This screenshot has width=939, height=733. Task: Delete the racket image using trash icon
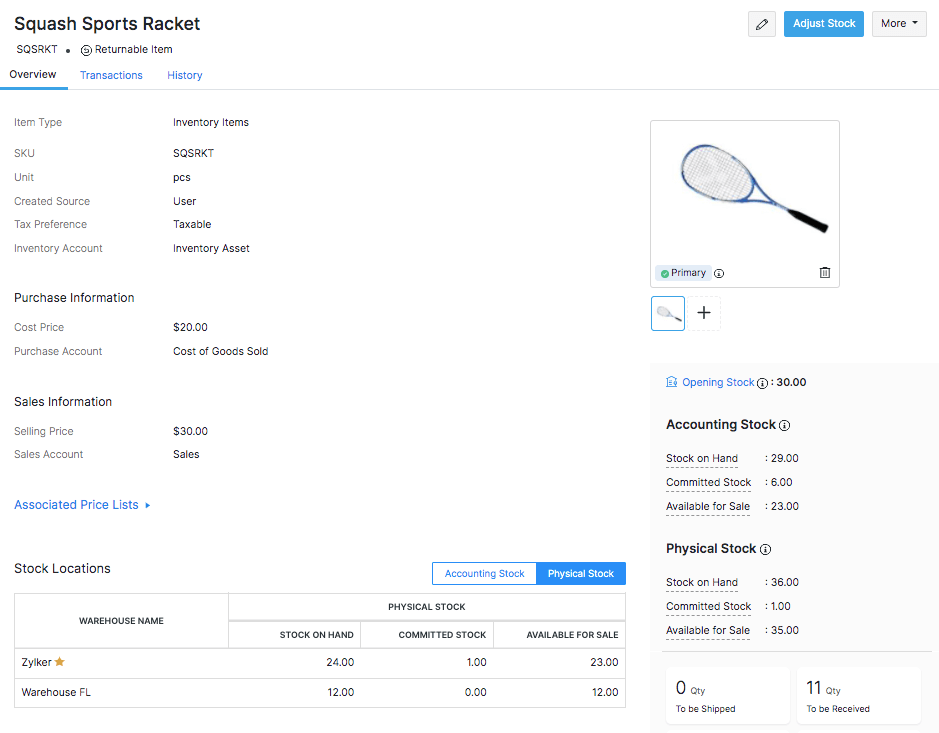coord(824,272)
